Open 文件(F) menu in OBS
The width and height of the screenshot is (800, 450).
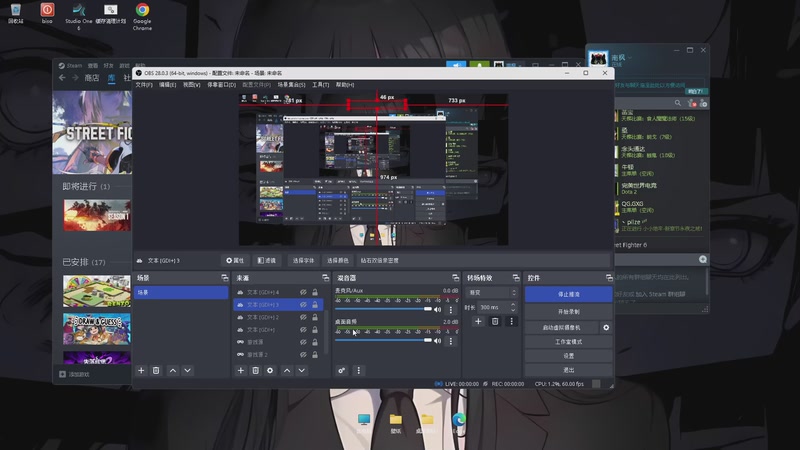pyautogui.click(x=144, y=85)
